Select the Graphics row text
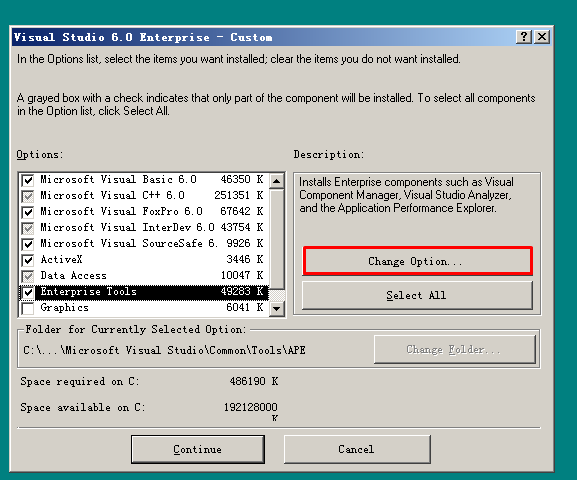This screenshot has width=577, height=480. (65, 307)
